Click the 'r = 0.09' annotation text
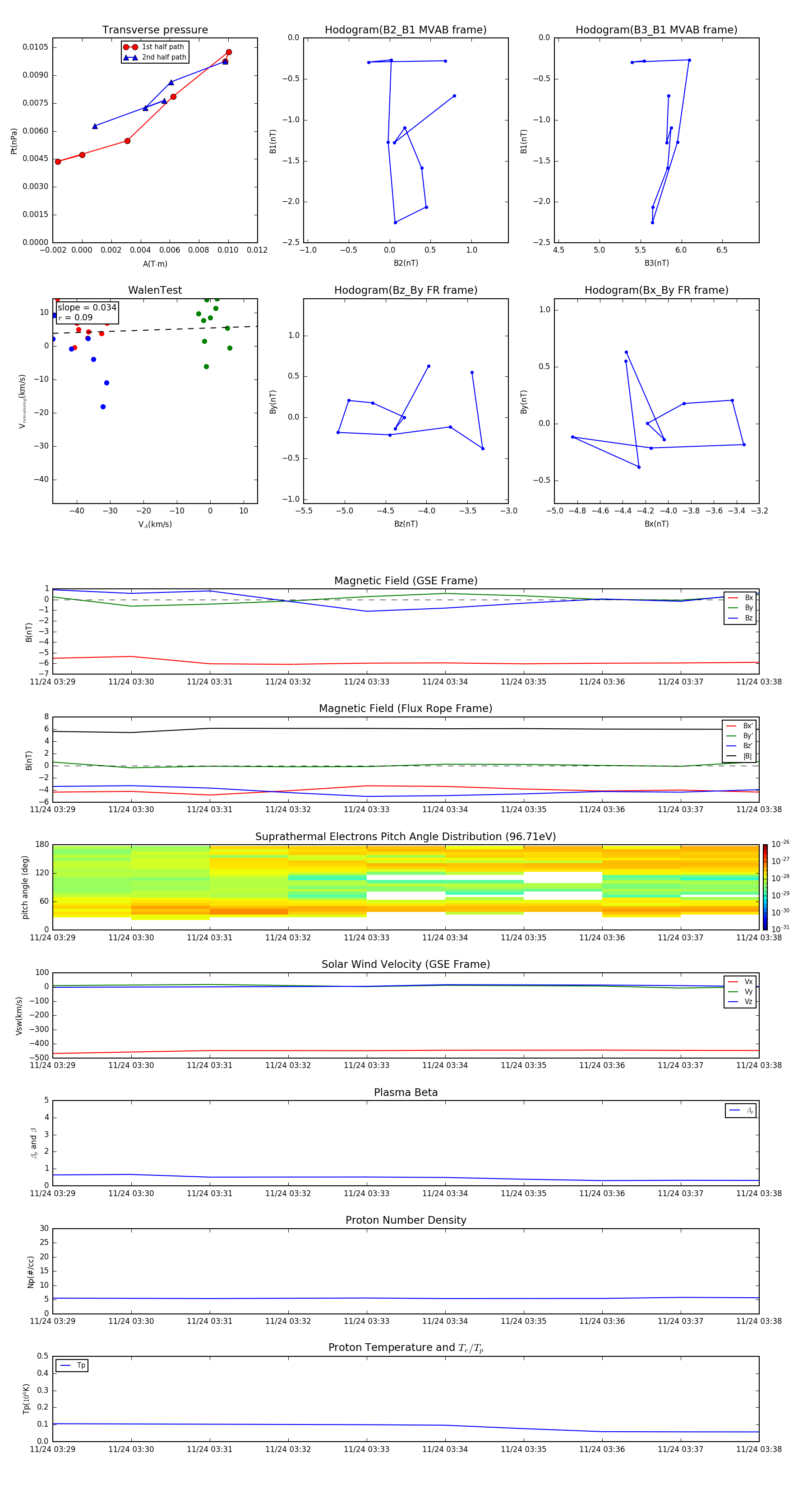 coord(75,317)
